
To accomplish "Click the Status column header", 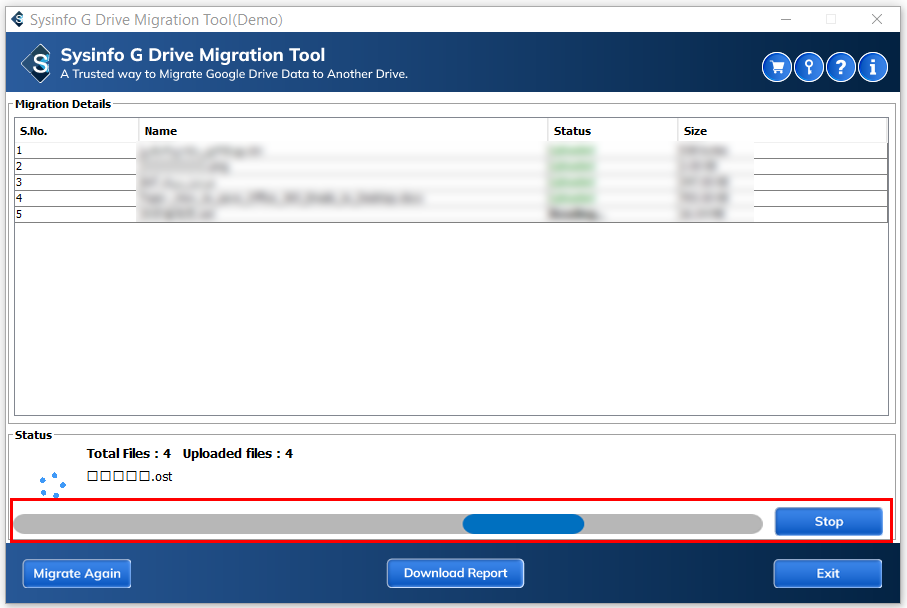I will (613, 131).
